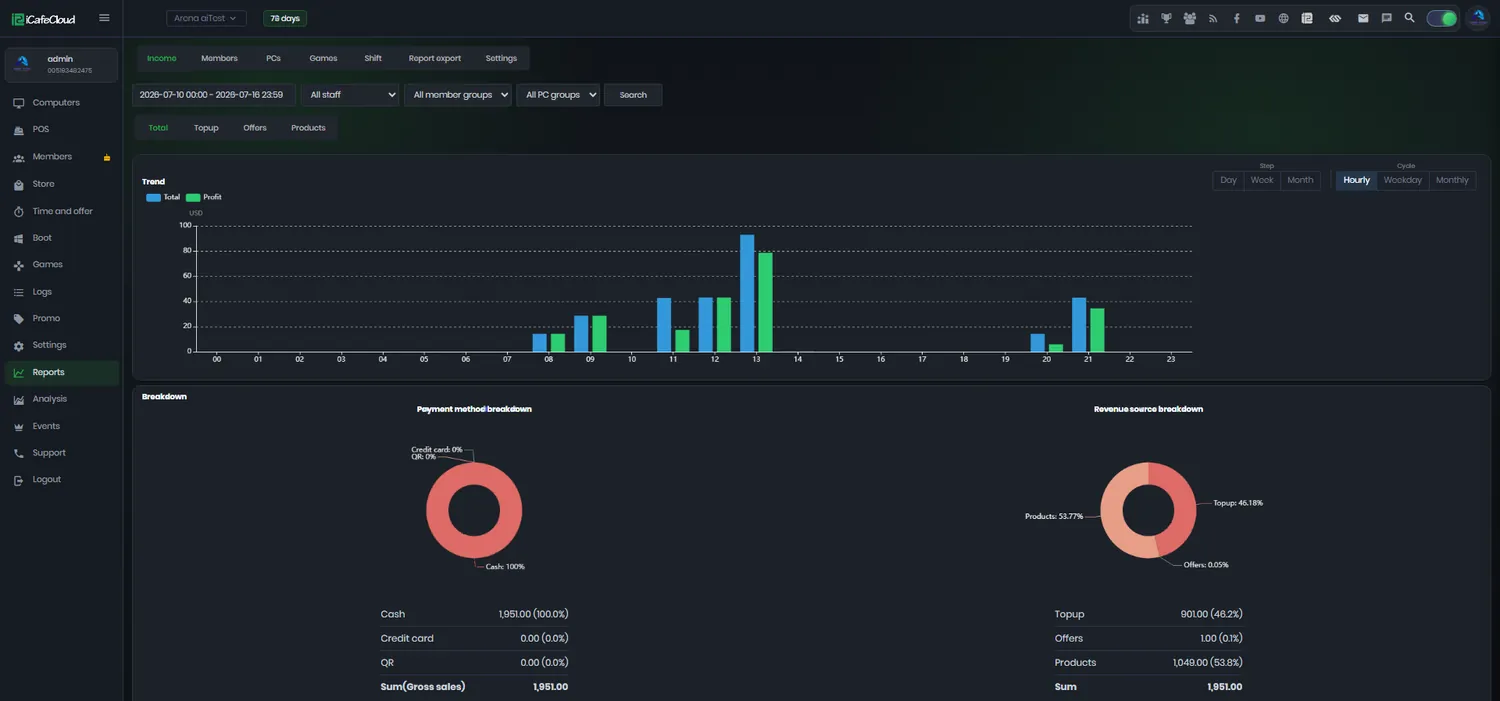The width and height of the screenshot is (1500, 701).
Task: Open the RSS feed icon
Action: (x=1213, y=18)
